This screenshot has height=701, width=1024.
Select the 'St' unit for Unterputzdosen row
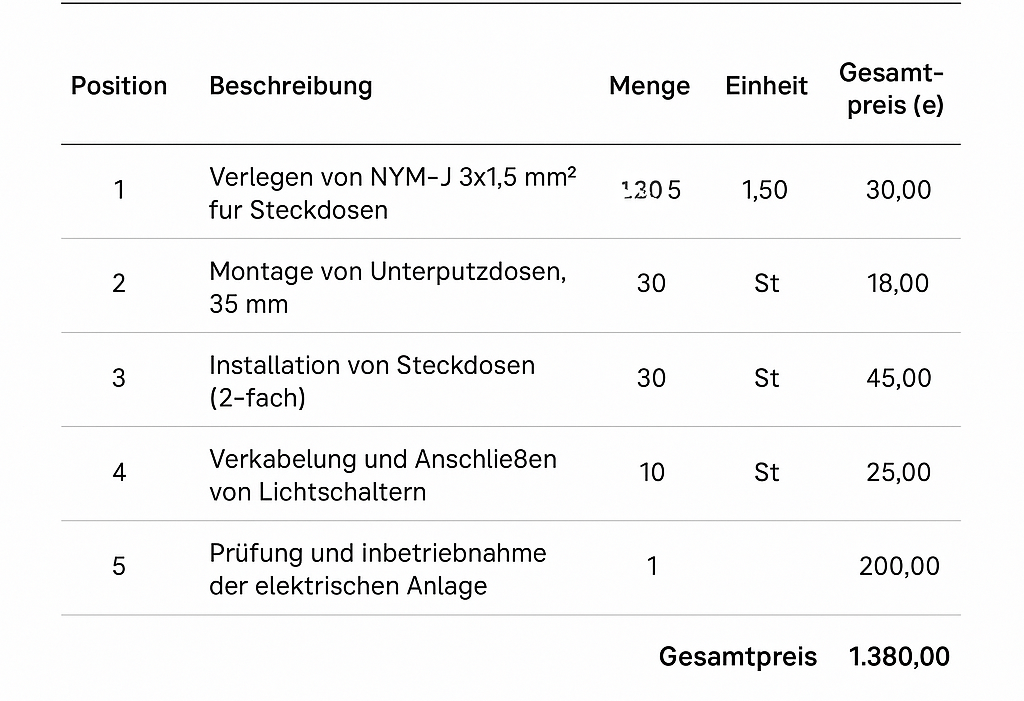pyautogui.click(x=766, y=284)
